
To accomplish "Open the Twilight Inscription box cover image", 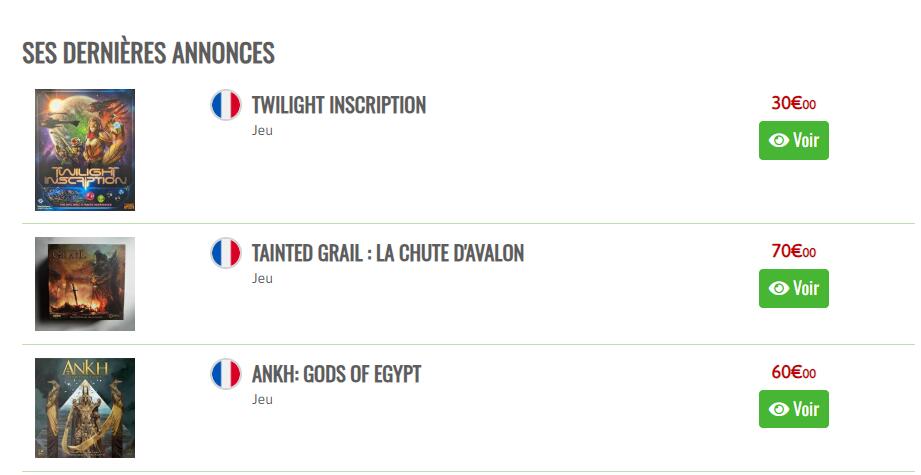I will [x=85, y=150].
